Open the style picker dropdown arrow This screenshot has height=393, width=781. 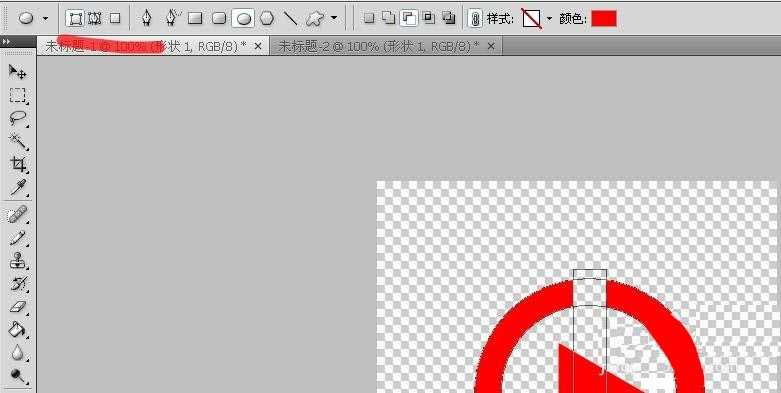click(x=549, y=19)
